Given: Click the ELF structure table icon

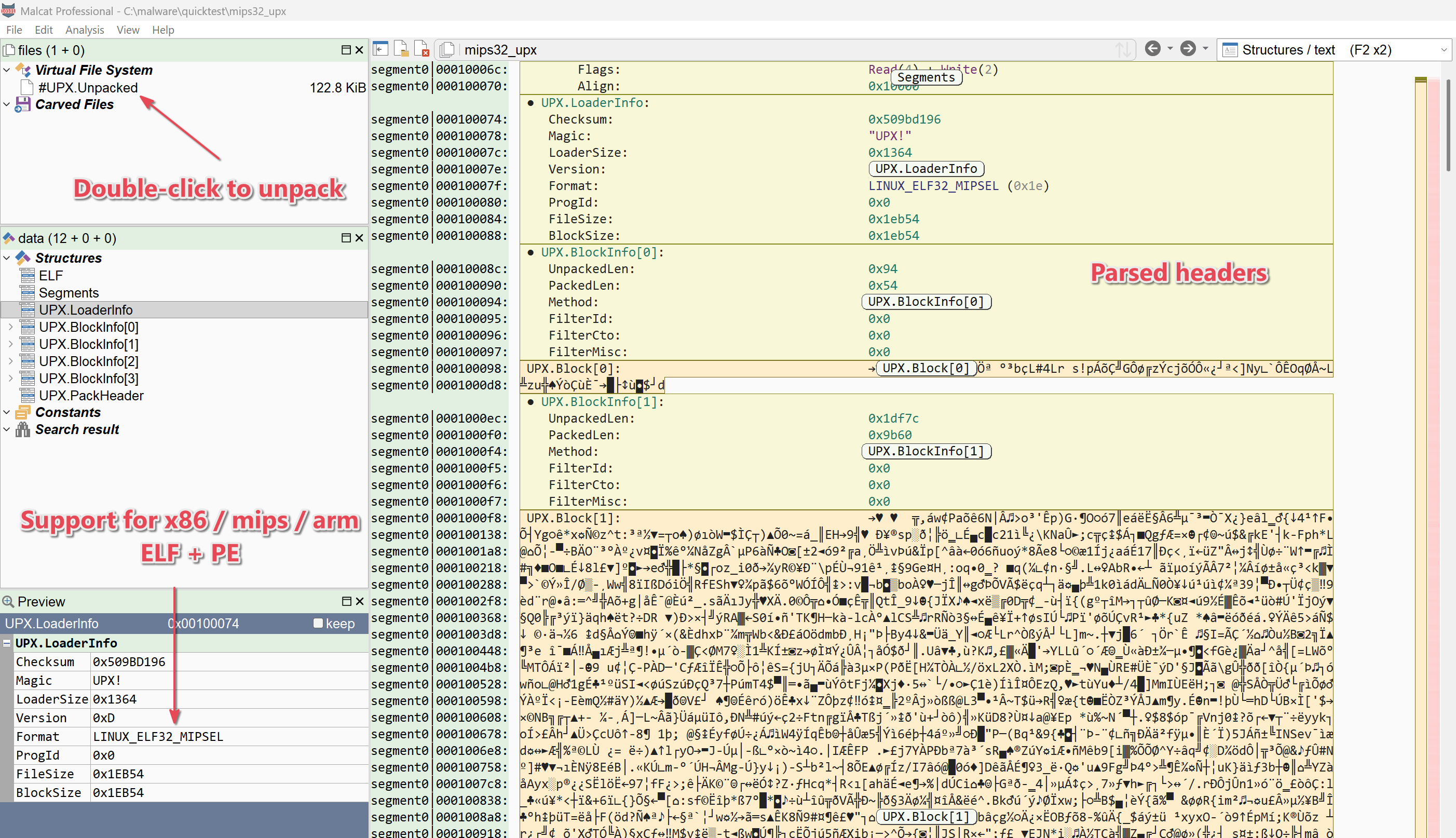Looking at the screenshot, I should 27,276.
